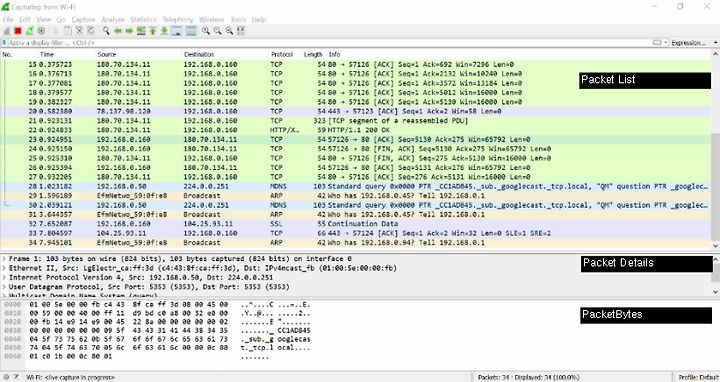This screenshot has width=720, height=382.
Task: Click the expert information status bar icon
Action: [x=6, y=377]
